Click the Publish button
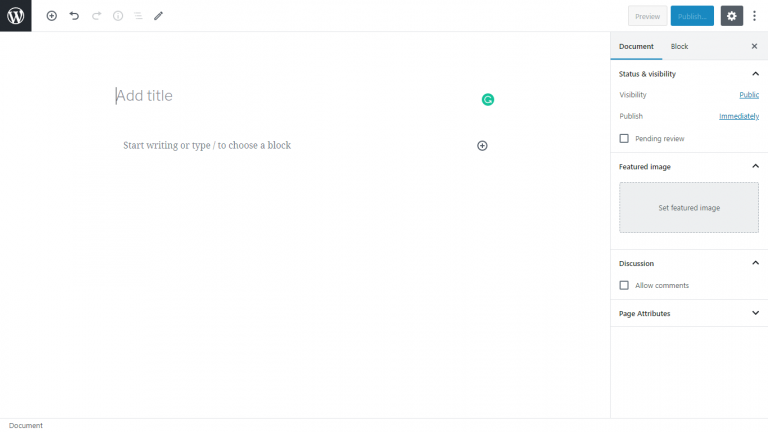Image resolution: width=768 pixels, height=432 pixels. point(692,16)
